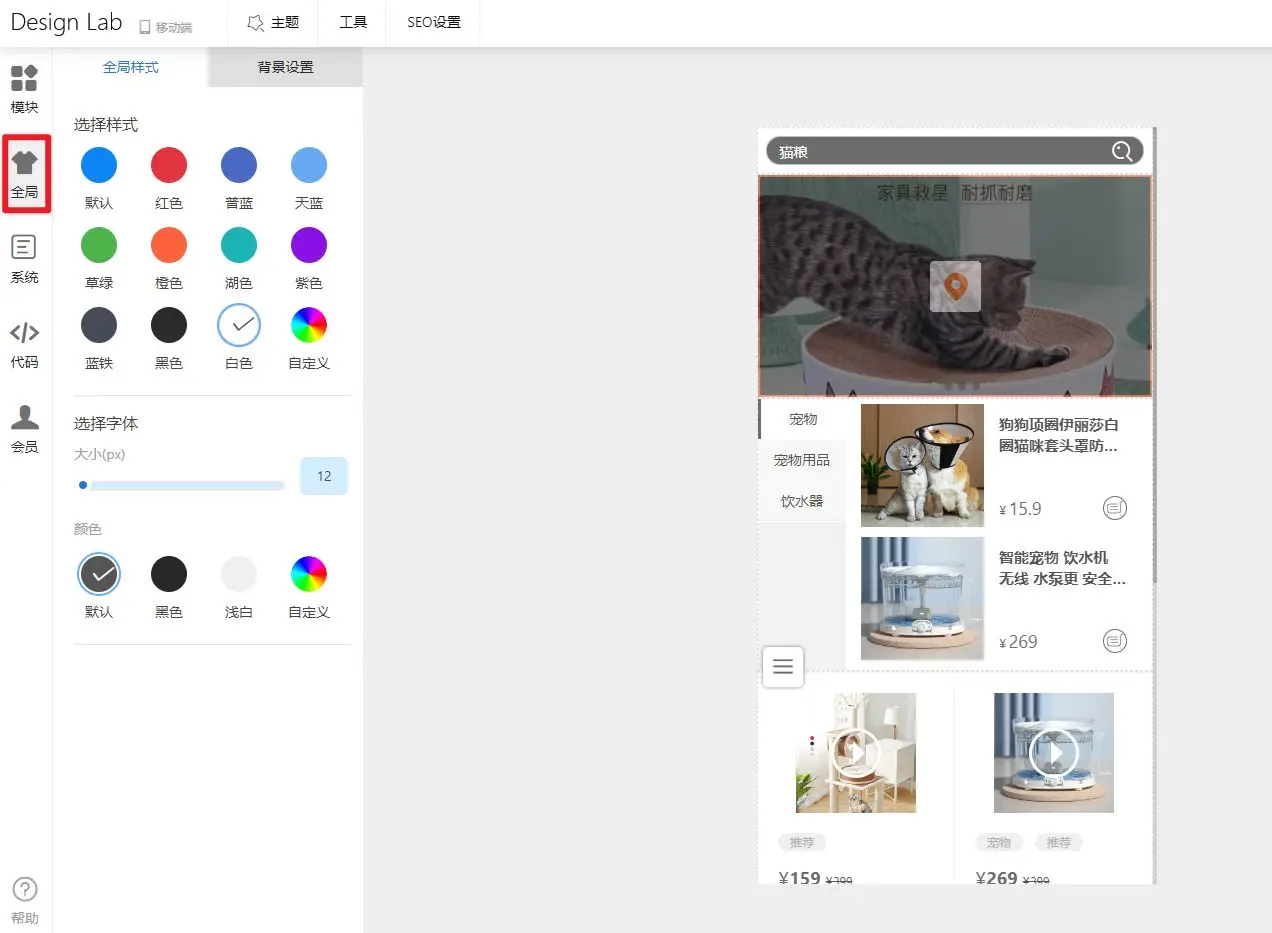Open the 模块 modules panel
Screen dimensions: 1272x933
pos(25,89)
